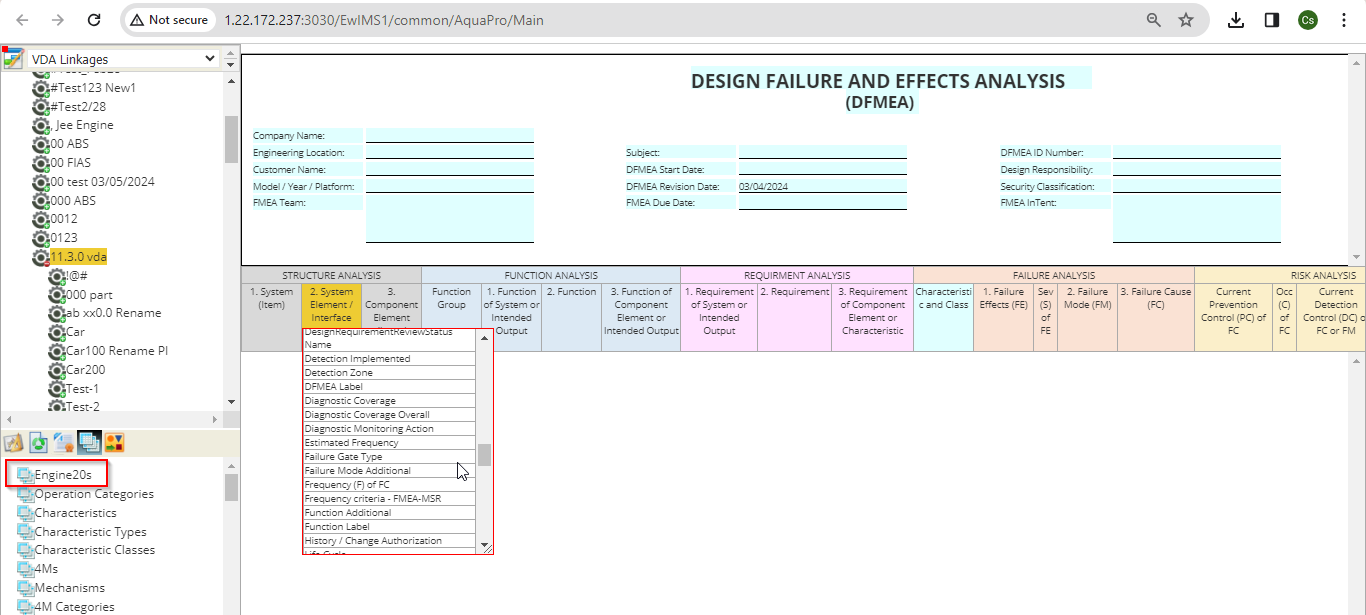This screenshot has height=615, width=1366.
Task: Click the icon next to 4M Categories
Action: click(25, 607)
